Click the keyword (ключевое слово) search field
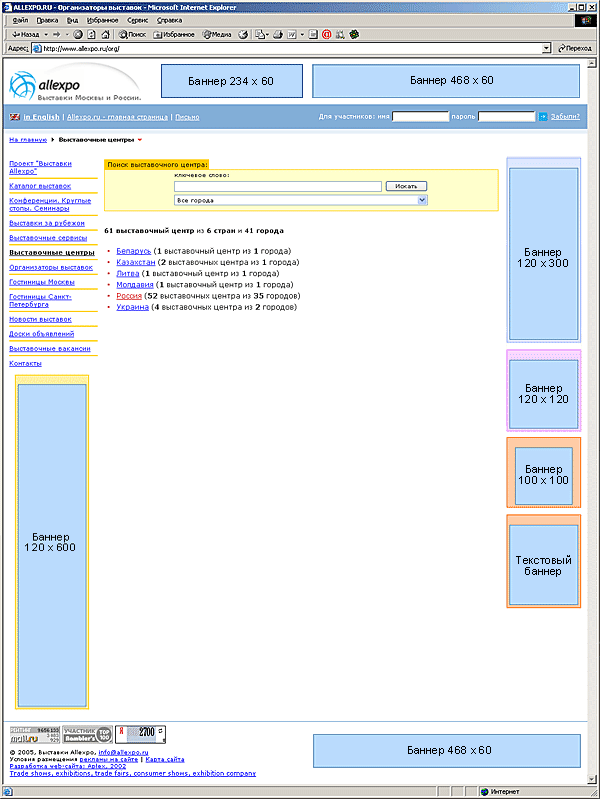The width and height of the screenshot is (600, 799). tap(278, 187)
